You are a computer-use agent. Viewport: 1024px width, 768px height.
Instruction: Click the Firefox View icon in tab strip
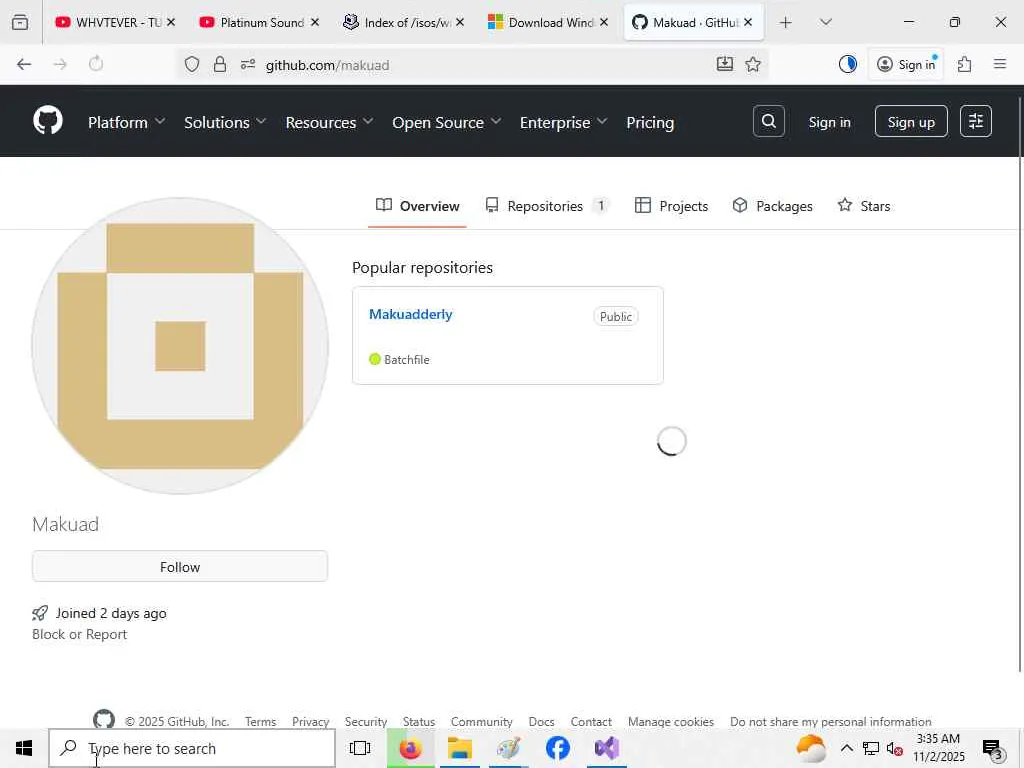(20, 22)
